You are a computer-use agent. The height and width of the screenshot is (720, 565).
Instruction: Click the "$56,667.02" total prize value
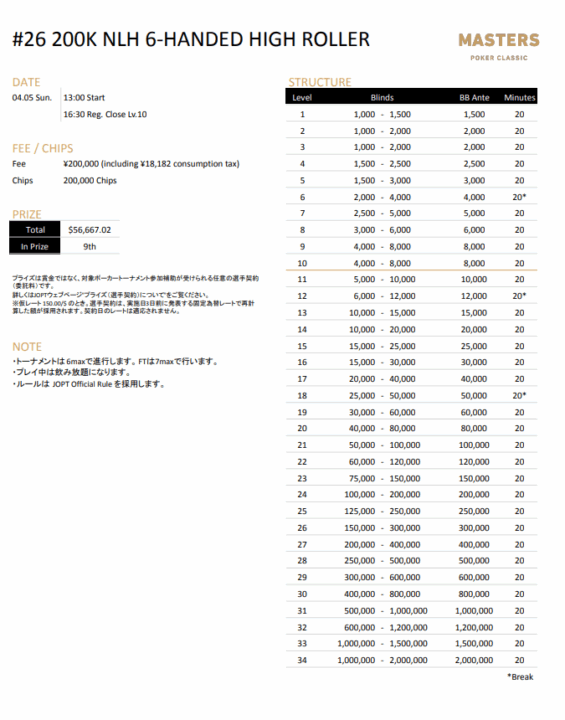point(90,230)
